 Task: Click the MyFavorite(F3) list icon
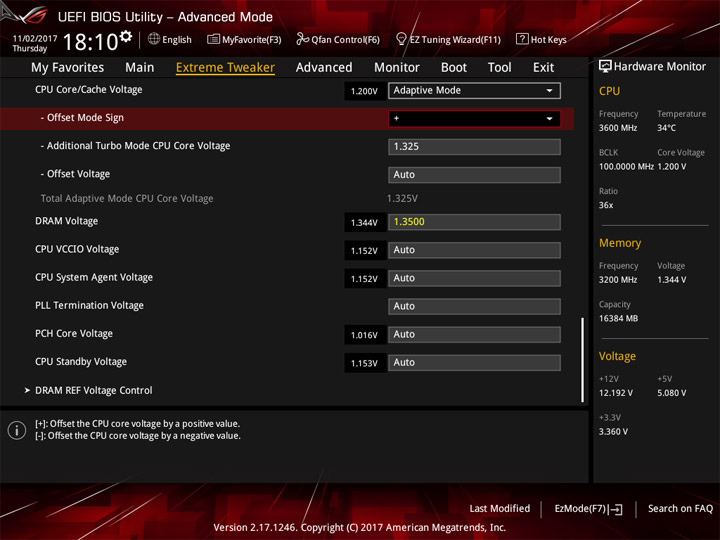click(213, 39)
